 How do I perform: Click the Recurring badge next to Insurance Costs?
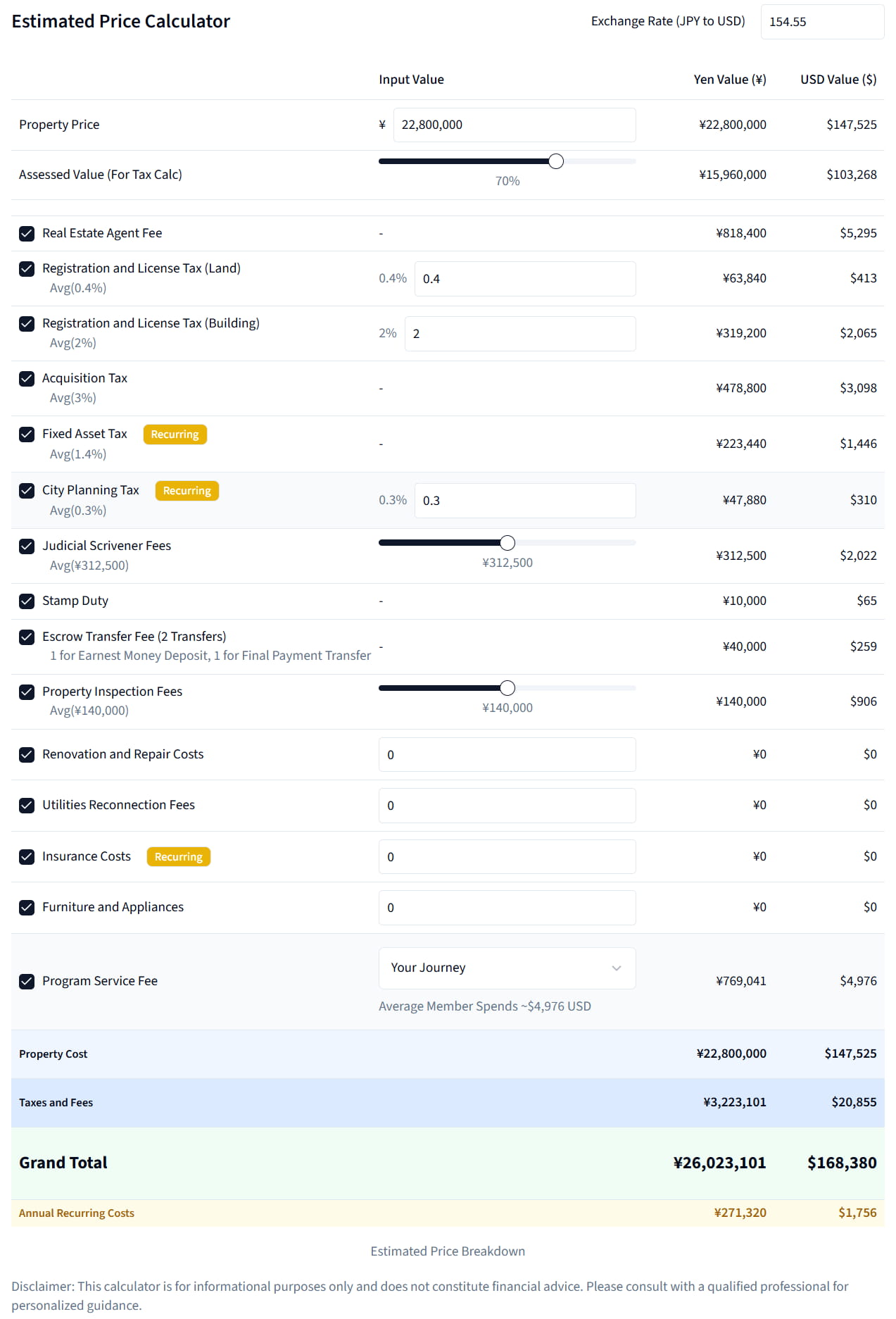coord(178,857)
